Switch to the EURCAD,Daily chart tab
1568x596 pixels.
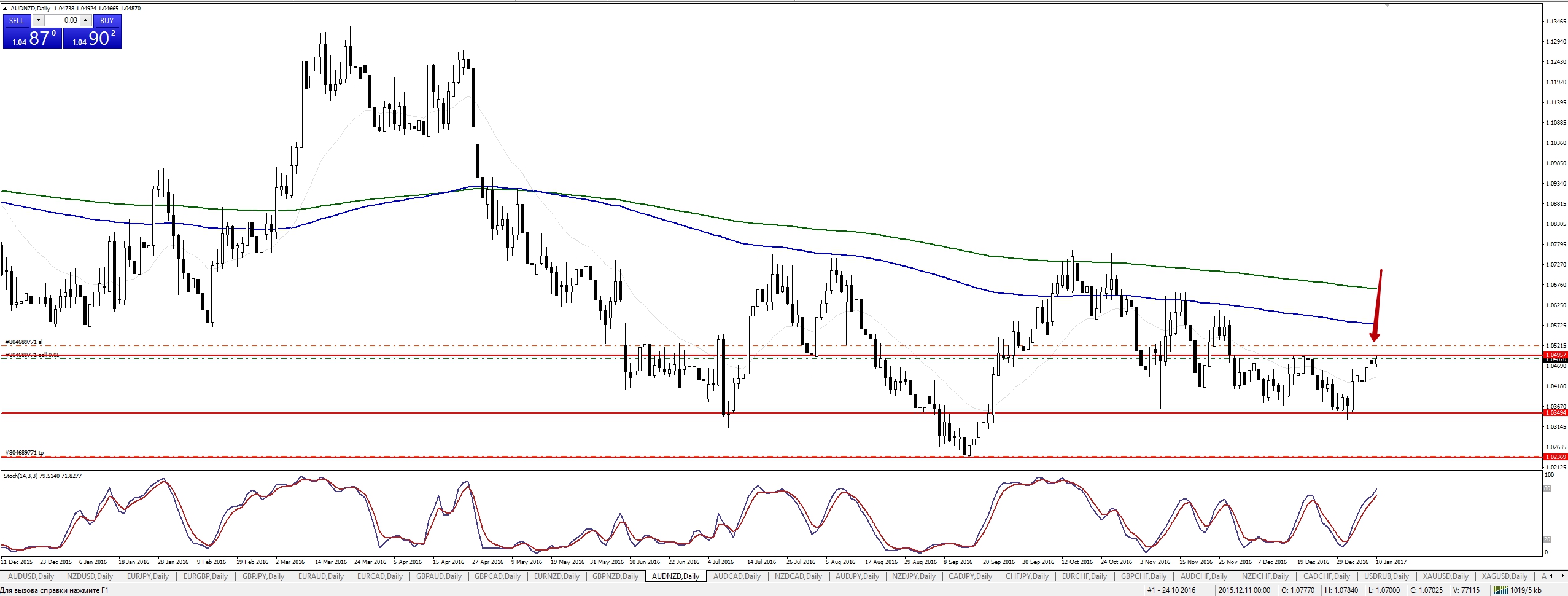pos(380,576)
